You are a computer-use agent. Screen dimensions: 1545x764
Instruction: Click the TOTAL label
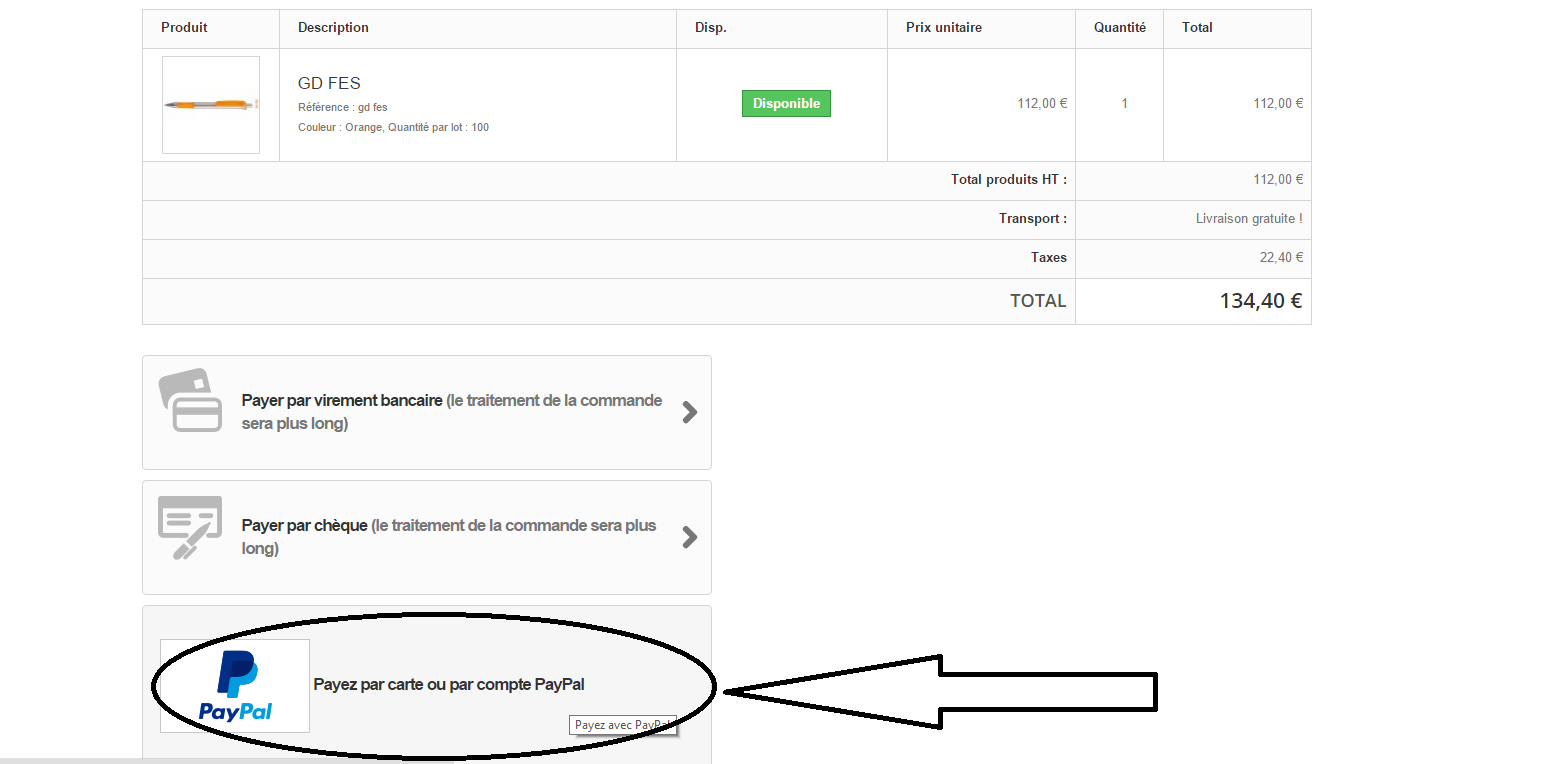[1038, 301]
